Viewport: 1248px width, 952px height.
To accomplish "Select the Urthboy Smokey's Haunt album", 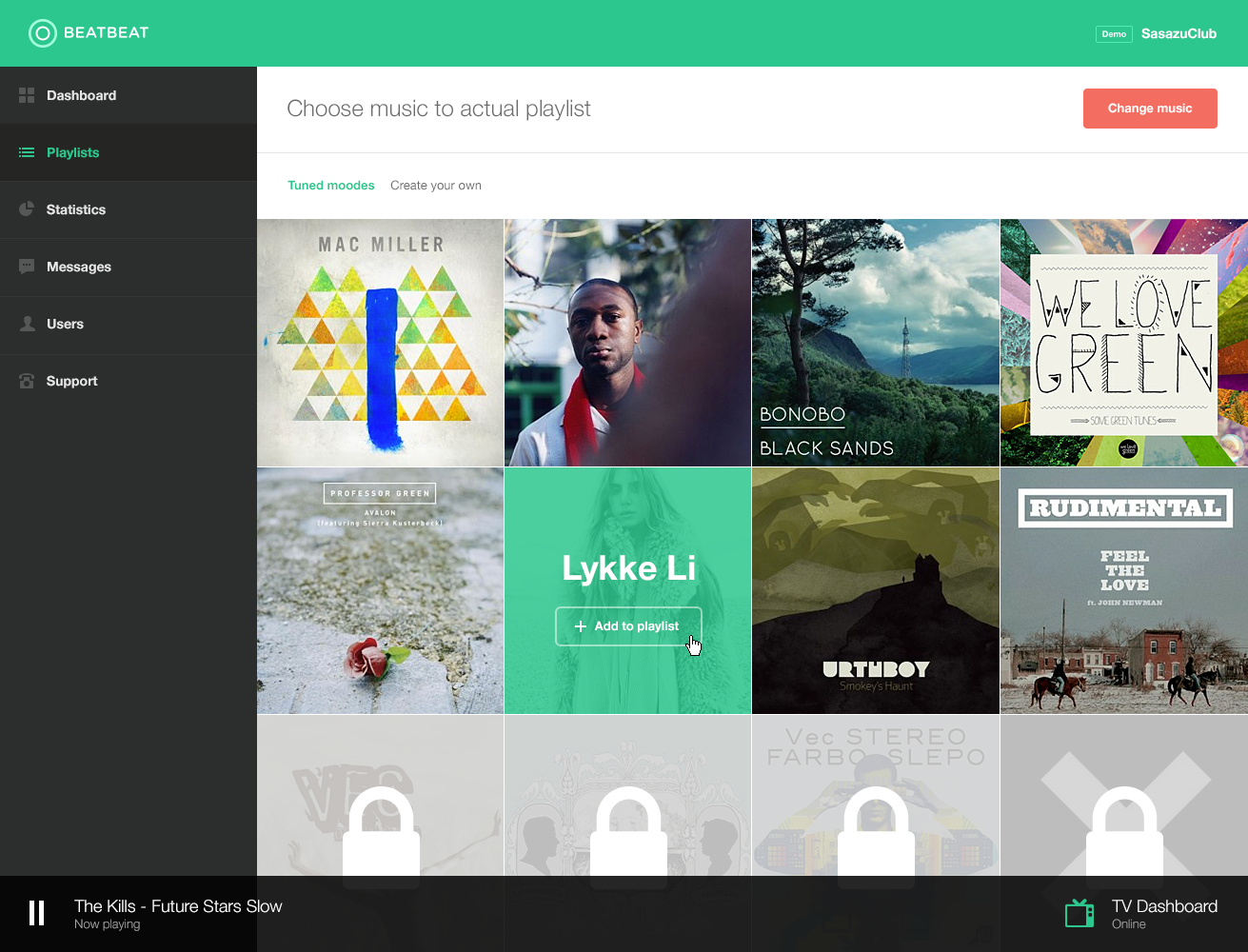I will pyautogui.click(x=876, y=590).
